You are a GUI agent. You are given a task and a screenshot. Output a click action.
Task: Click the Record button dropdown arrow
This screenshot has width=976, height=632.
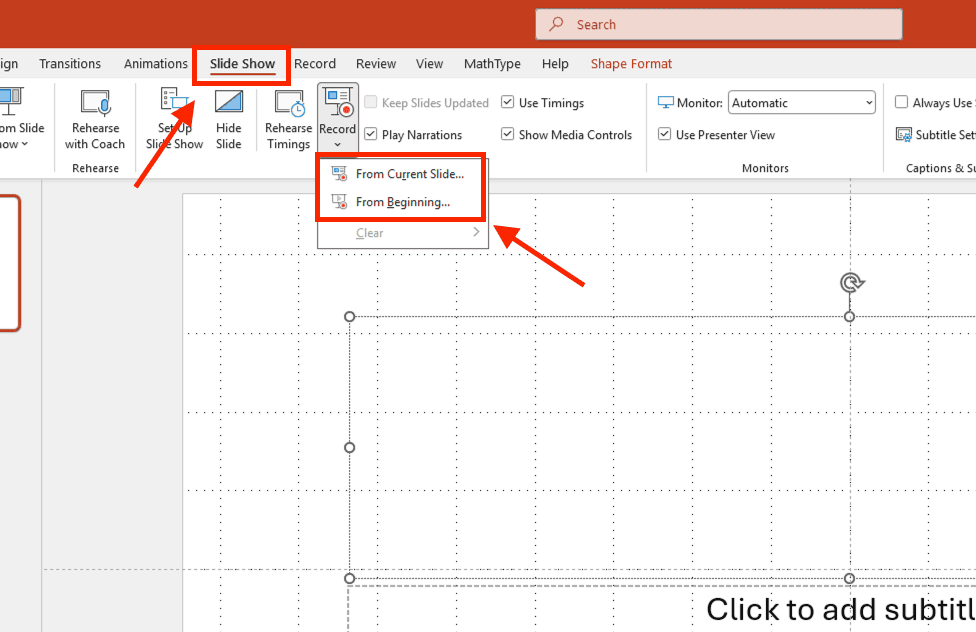click(x=337, y=144)
